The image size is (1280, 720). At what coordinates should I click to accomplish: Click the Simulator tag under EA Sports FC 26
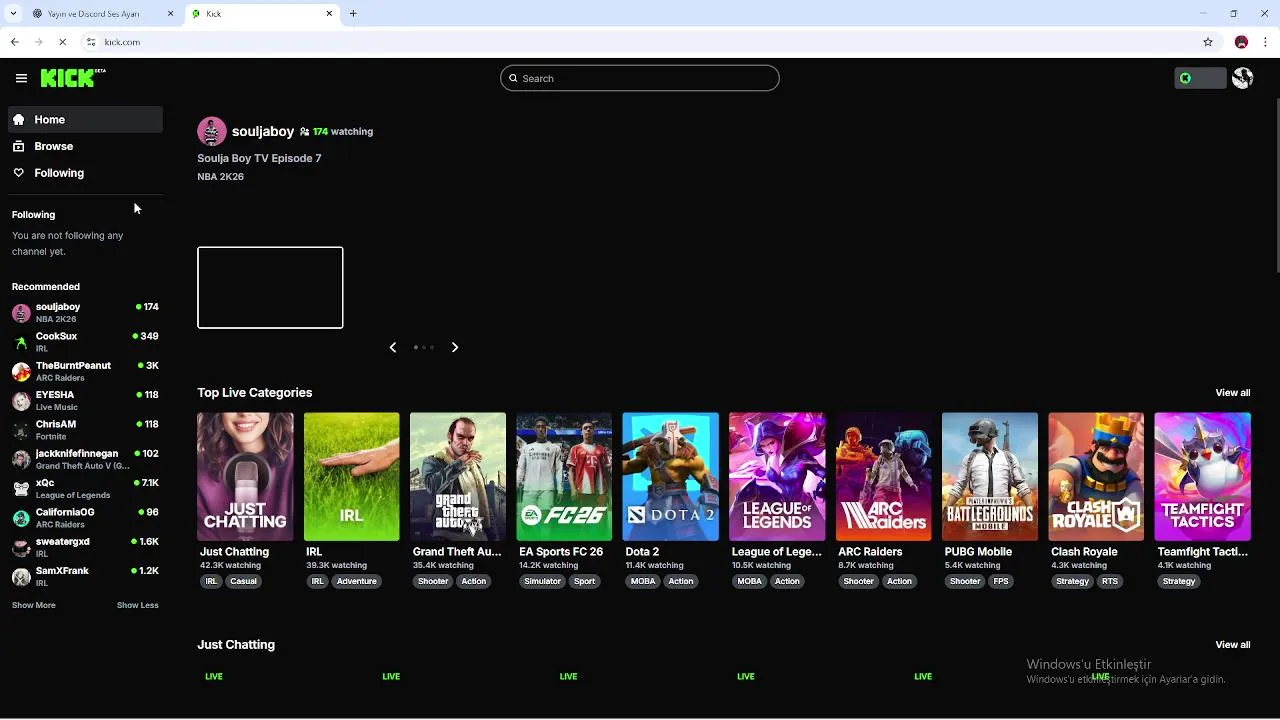point(543,581)
